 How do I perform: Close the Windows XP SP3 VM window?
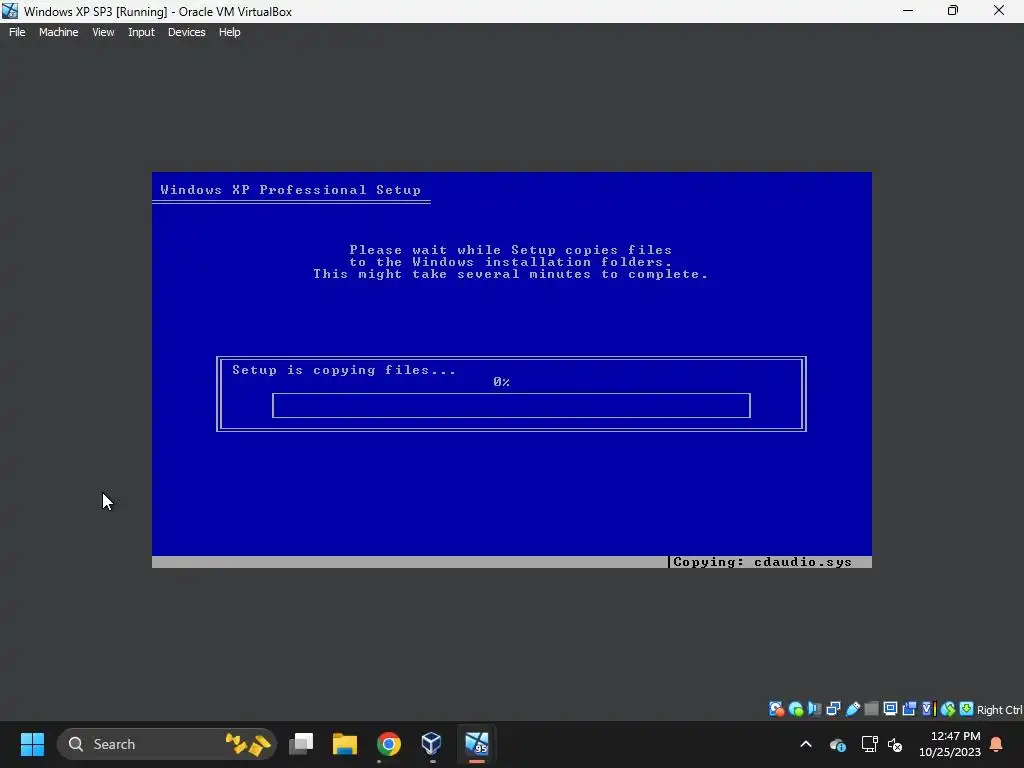click(x=999, y=11)
